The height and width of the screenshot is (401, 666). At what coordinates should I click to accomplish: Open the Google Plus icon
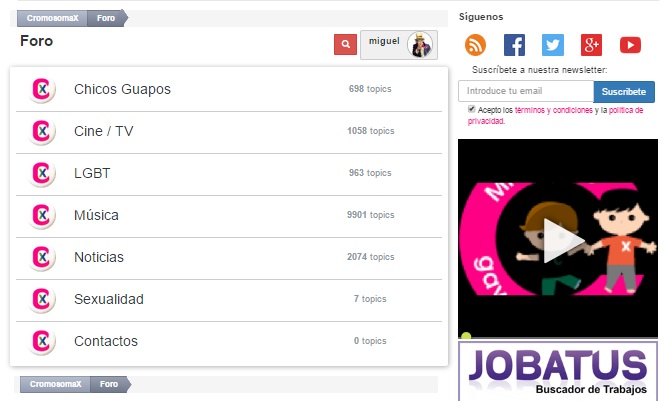[591, 45]
